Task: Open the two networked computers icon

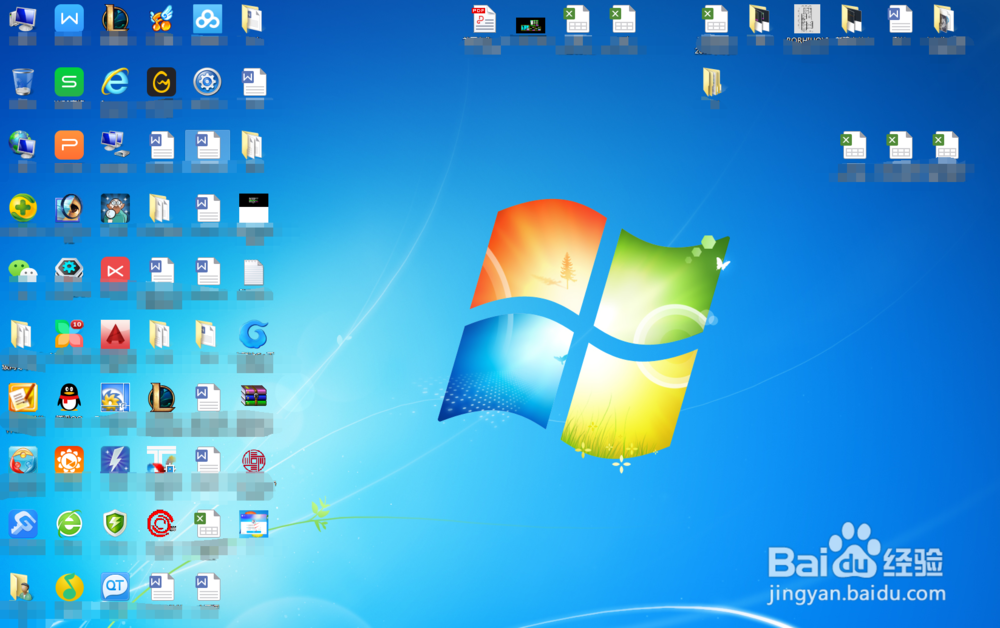Action: [115, 145]
